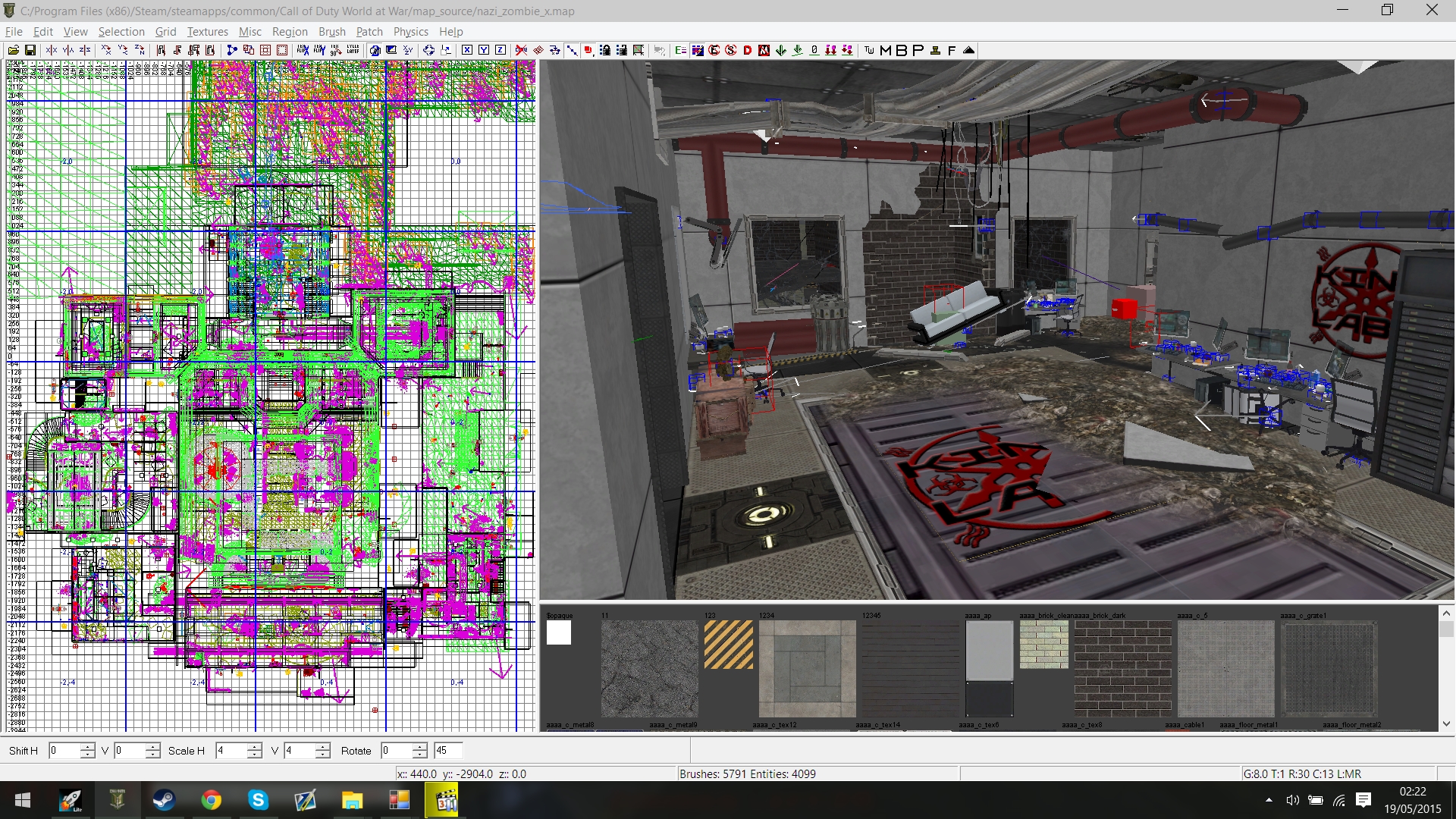Click the M toolbar button
This screenshot has width=1456, height=819.
point(886,50)
